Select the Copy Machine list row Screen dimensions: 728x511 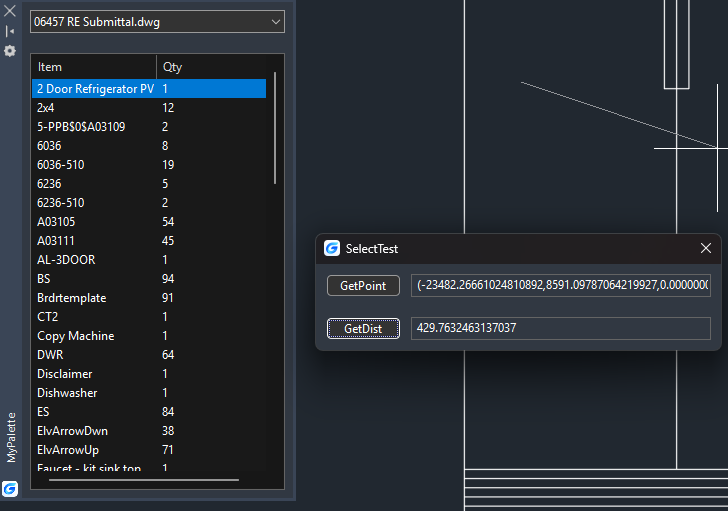149,336
